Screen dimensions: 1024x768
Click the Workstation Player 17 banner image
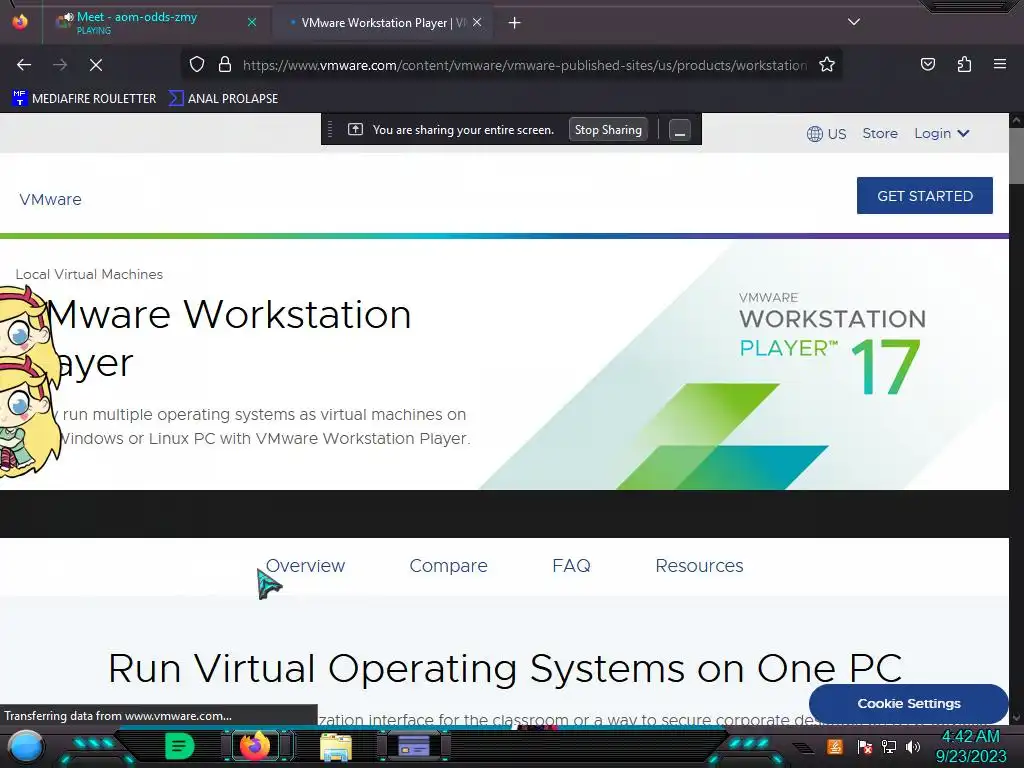tap(744, 365)
